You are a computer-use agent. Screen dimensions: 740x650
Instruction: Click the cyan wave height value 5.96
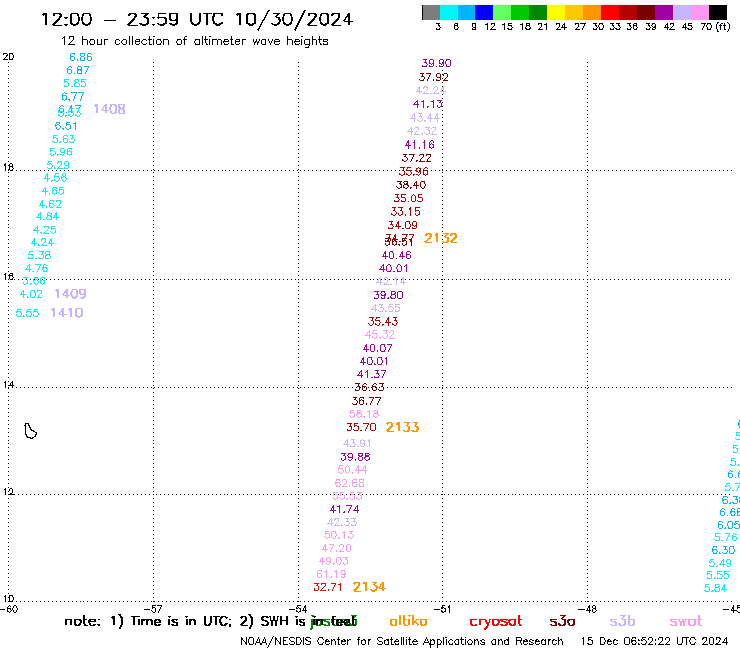(x=61, y=152)
